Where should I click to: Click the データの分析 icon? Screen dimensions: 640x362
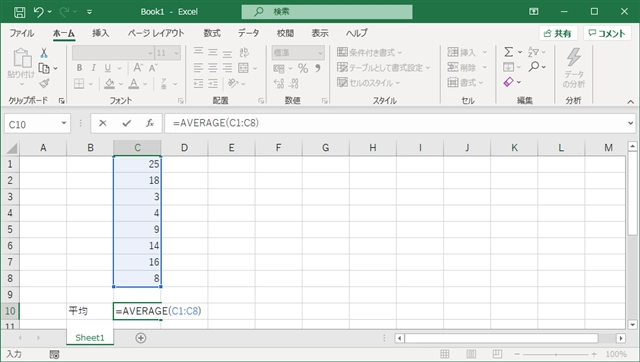pyautogui.click(x=574, y=67)
